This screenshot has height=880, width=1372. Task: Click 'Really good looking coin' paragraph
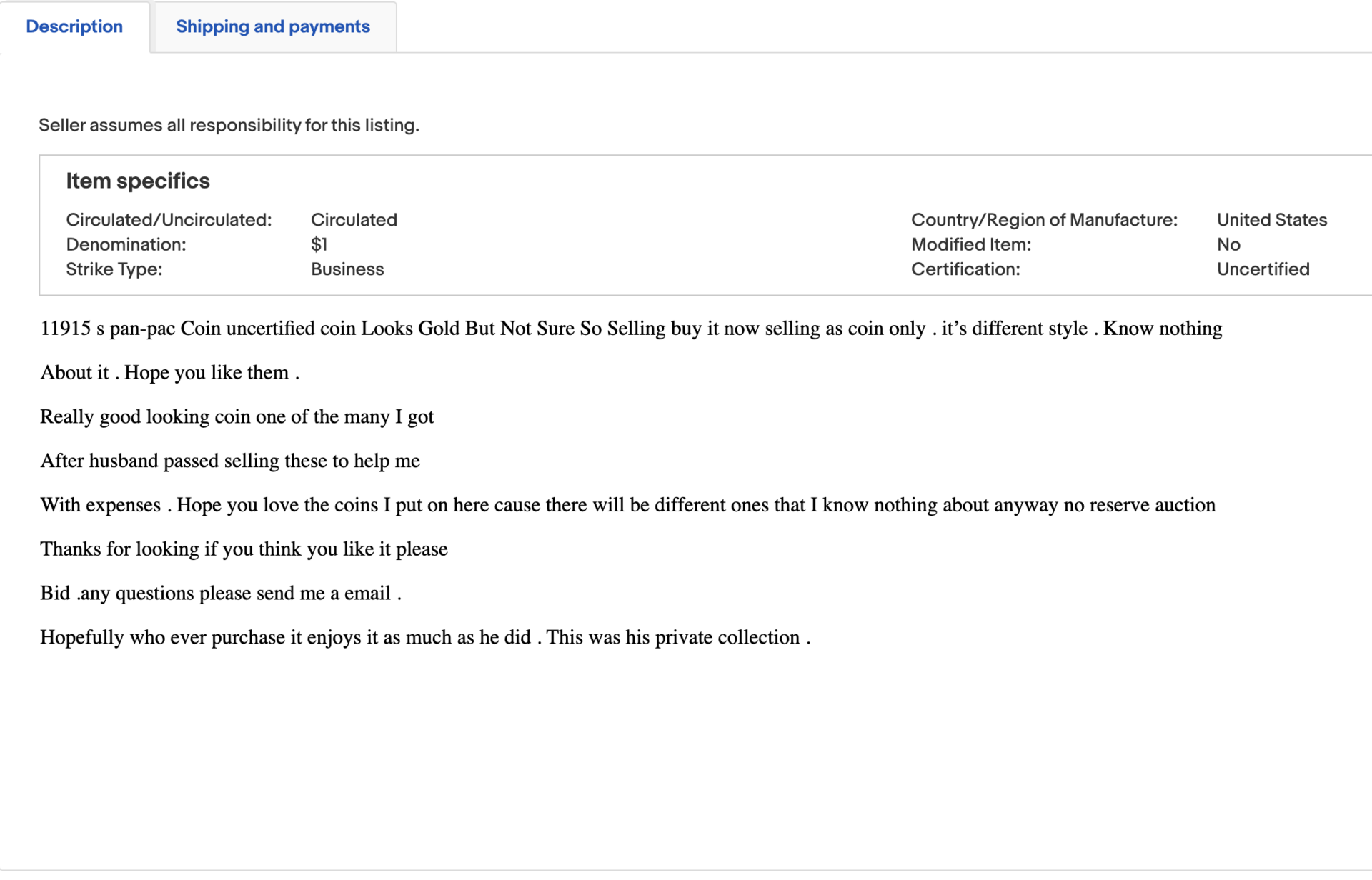[237, 416]
